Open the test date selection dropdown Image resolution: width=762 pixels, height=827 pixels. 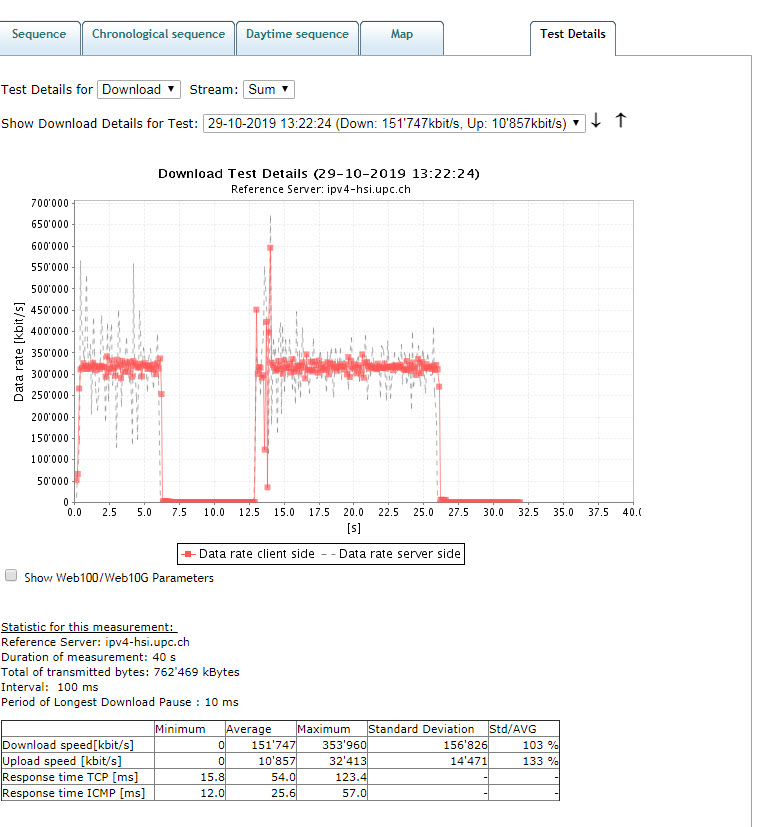click(393, 123)
